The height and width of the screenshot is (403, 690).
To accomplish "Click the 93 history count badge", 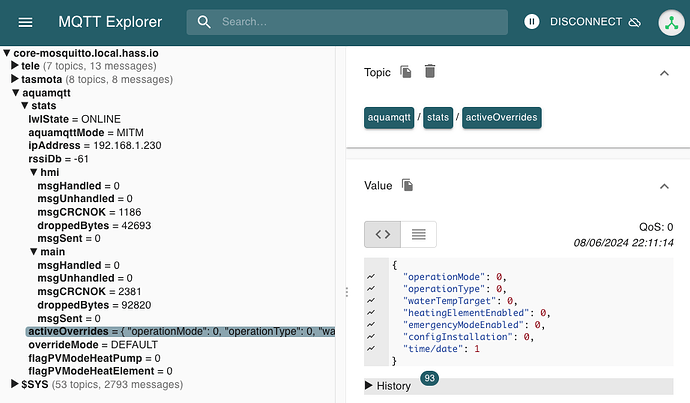I will tap(429, 378).
